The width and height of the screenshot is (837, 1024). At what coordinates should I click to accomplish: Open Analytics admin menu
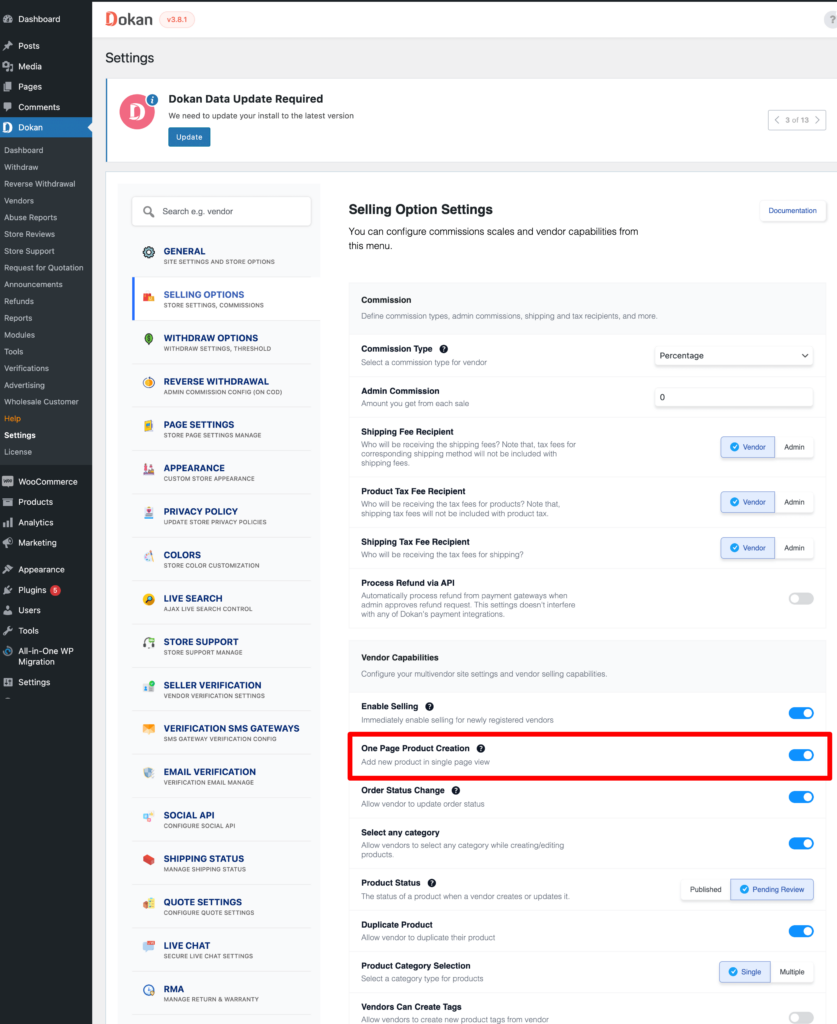pyautogui.click(x=46, y=522)
